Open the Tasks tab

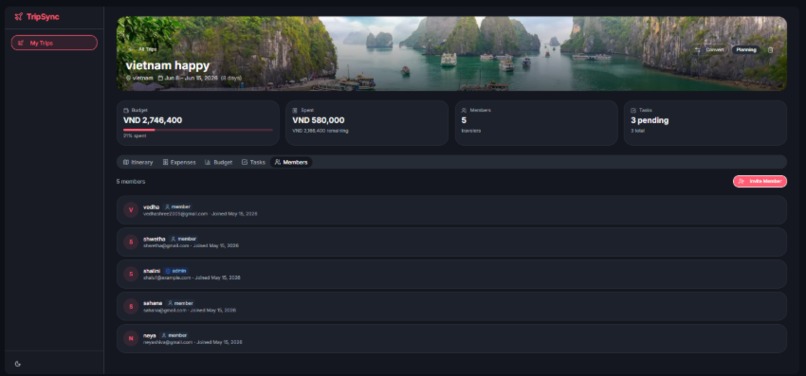point(253,162)
